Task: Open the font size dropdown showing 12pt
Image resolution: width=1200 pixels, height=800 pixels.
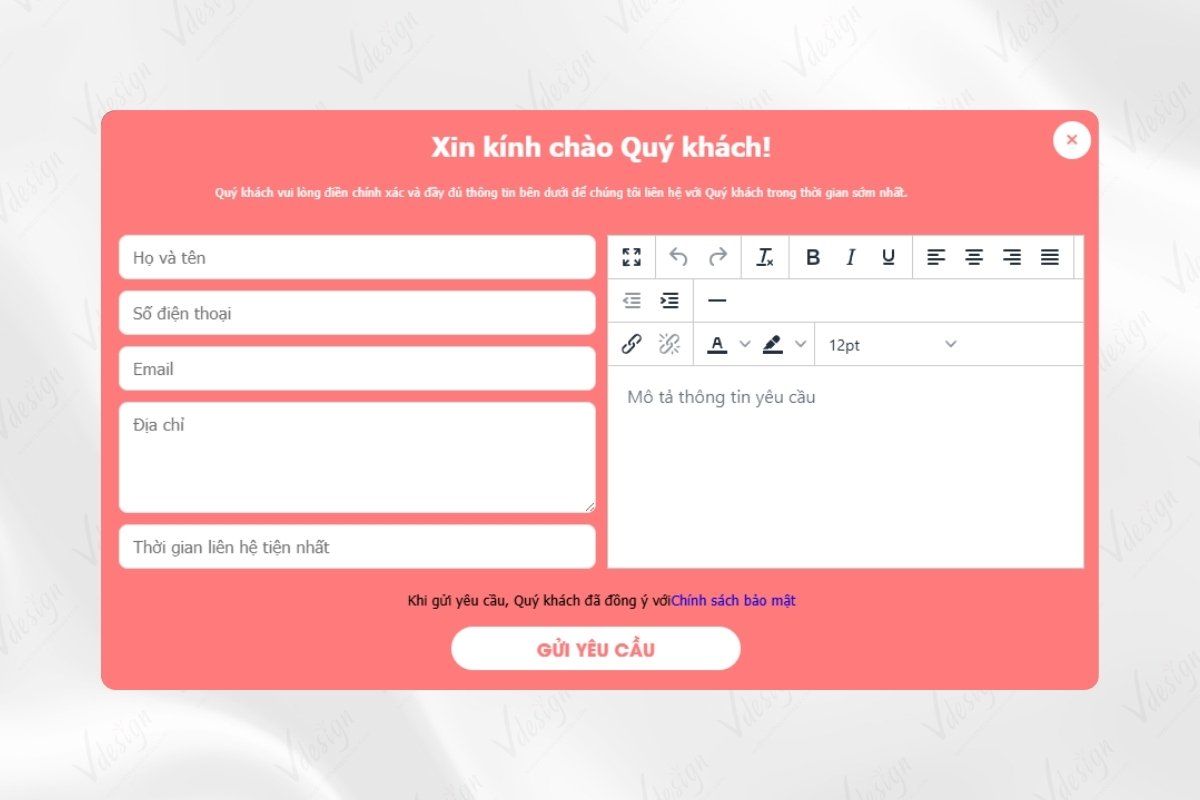Action: (890, 344)
